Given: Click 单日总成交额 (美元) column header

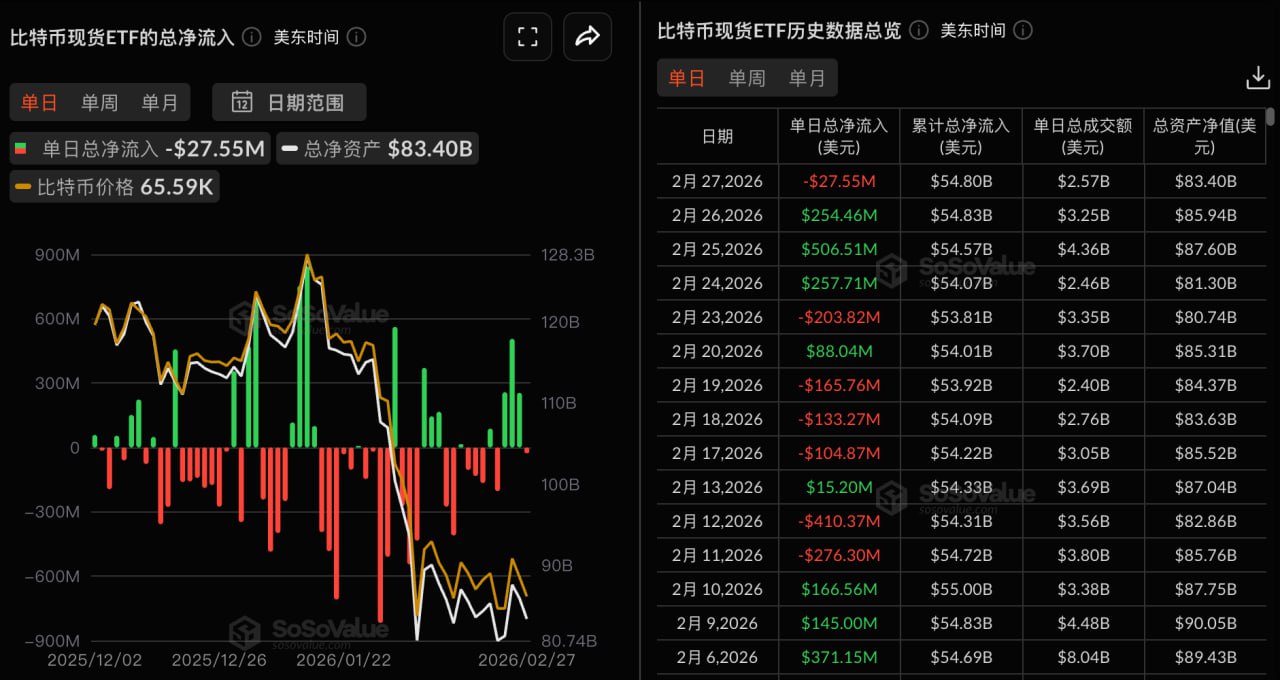Looking at the screenshot, I should pyautogui.click(x=1083, y=136).
